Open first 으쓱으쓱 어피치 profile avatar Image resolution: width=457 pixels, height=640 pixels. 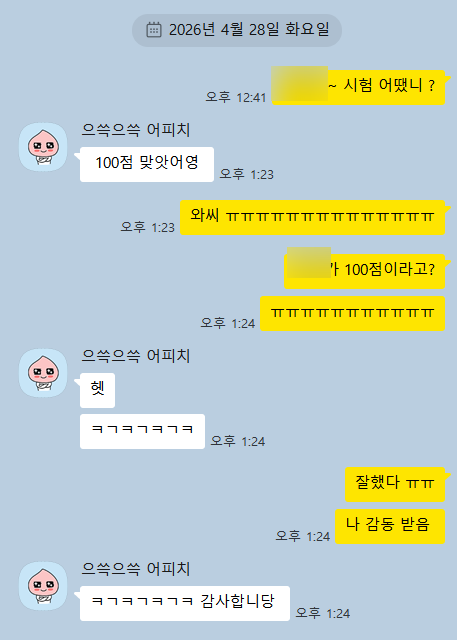coord(43,147)
